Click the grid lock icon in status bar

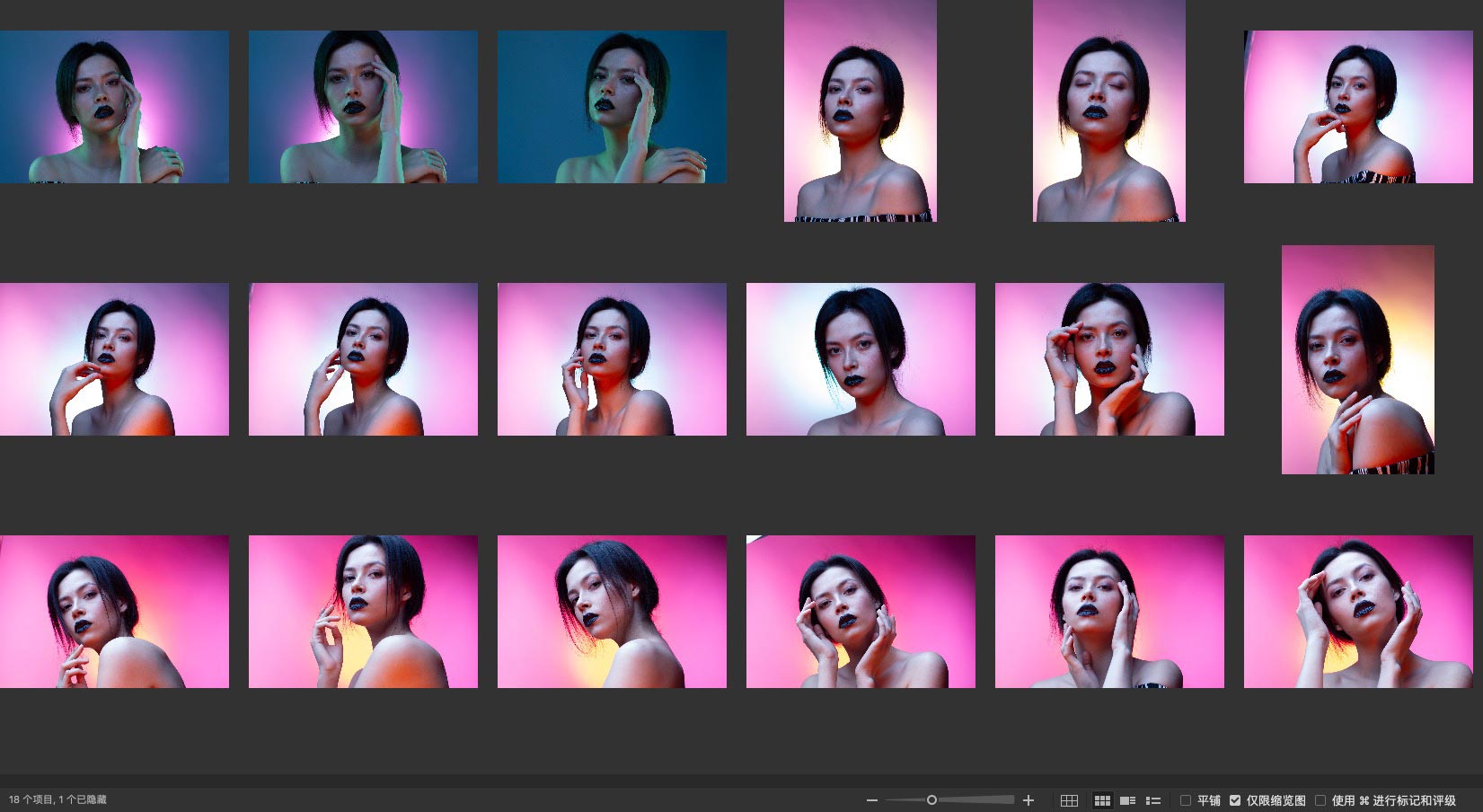(1069, 800)
